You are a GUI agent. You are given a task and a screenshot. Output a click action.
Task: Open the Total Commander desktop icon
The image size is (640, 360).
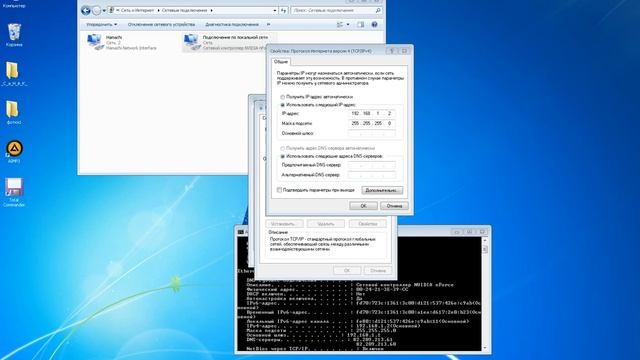coord(14,192)
